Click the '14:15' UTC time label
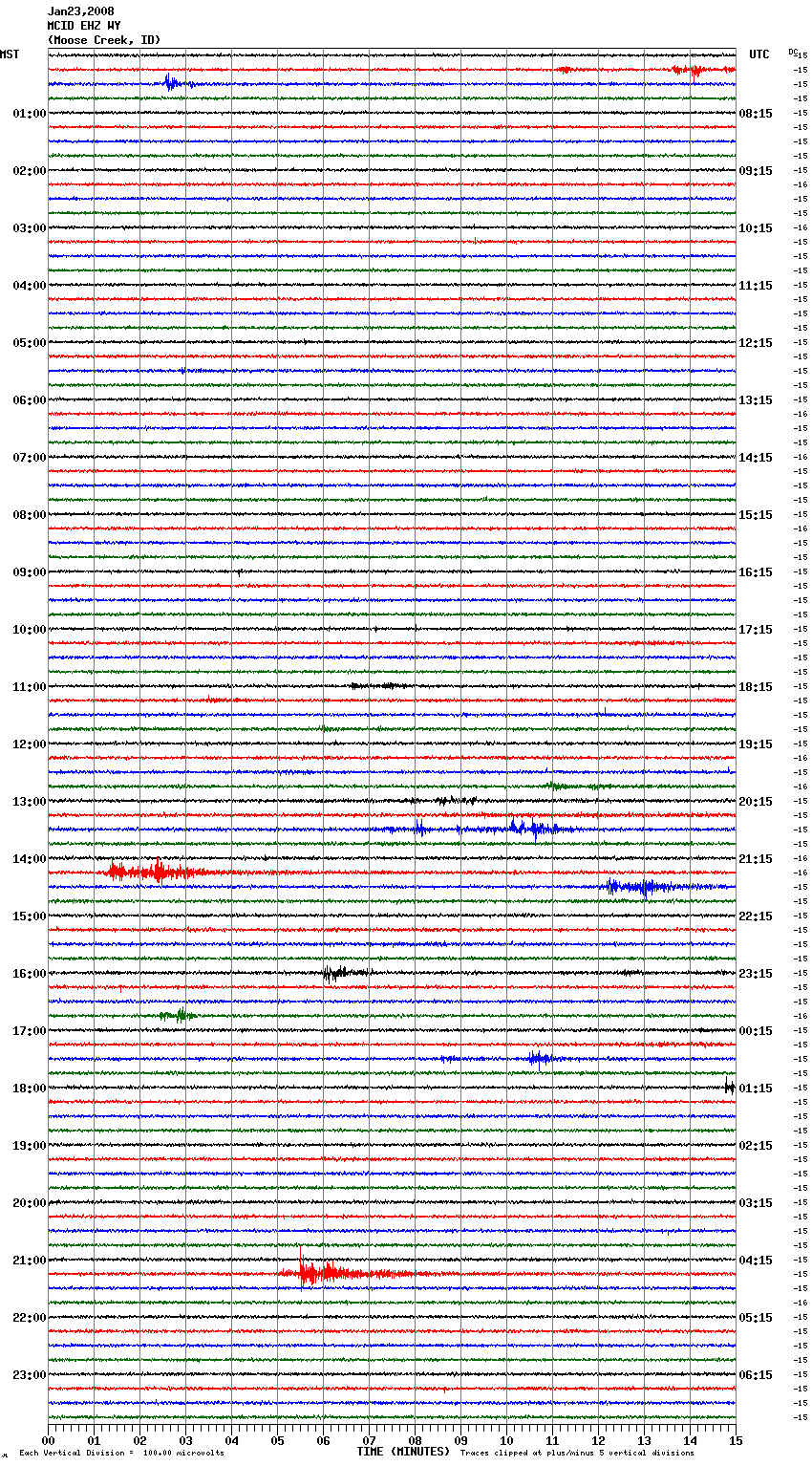The width and height of the screenshot is (812, 1466). coord(756,458)
